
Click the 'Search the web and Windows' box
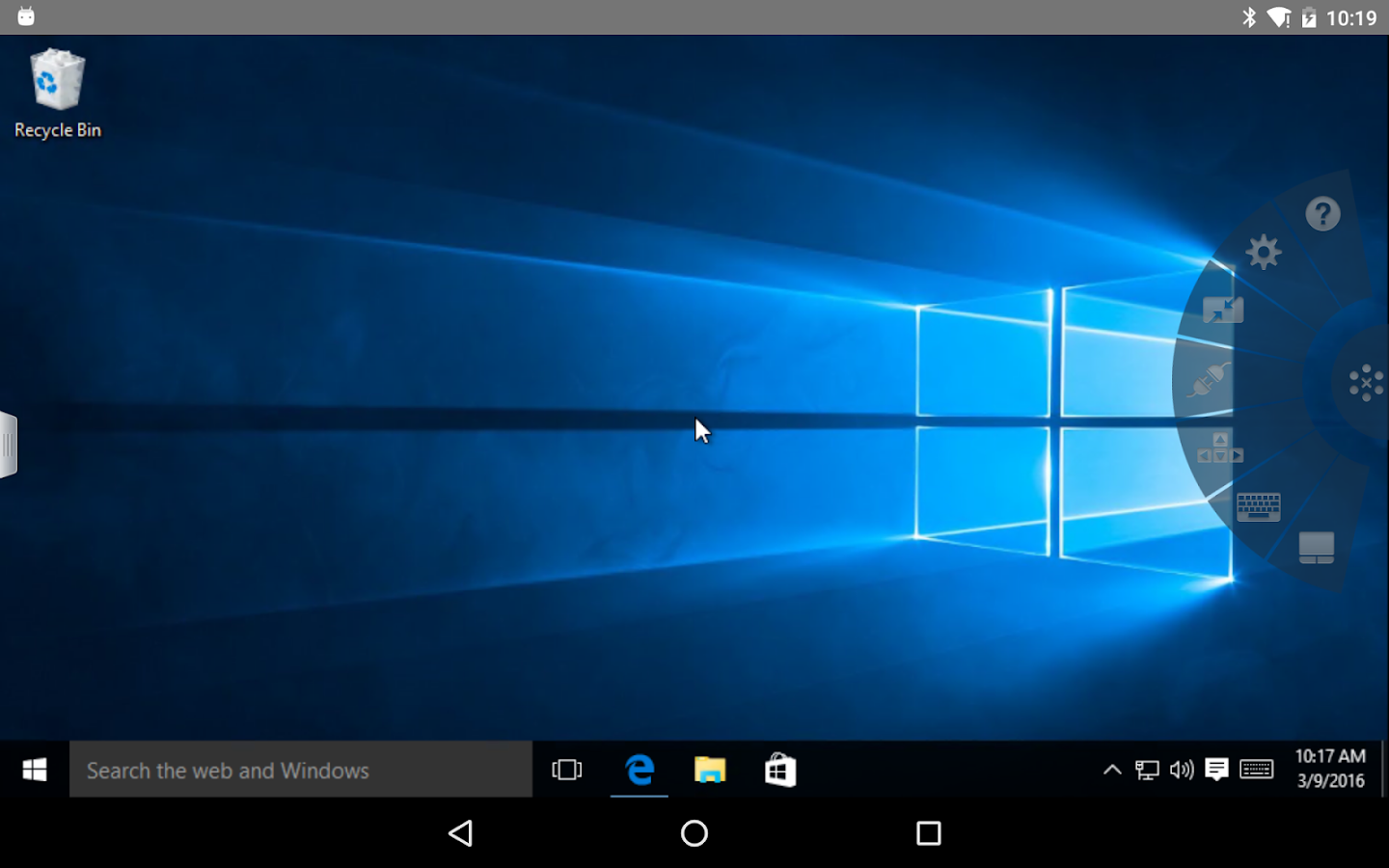[x=301, y=770]
